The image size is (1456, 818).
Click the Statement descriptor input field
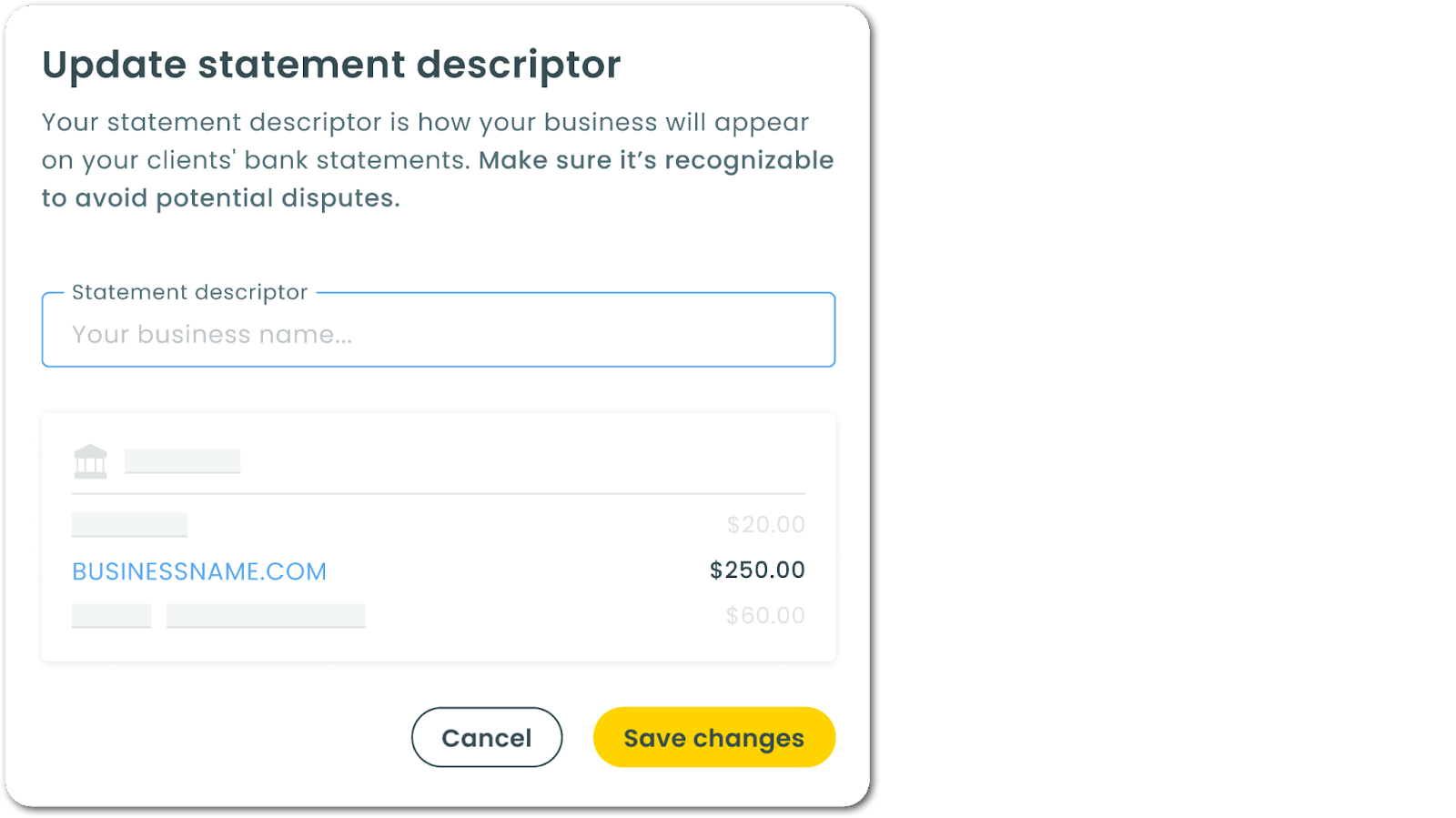coord(438,330)
